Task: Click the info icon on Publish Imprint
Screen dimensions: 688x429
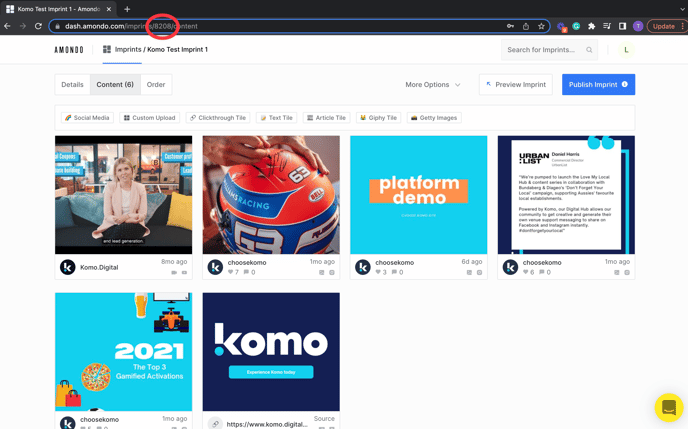Action: tap(624, 84)
